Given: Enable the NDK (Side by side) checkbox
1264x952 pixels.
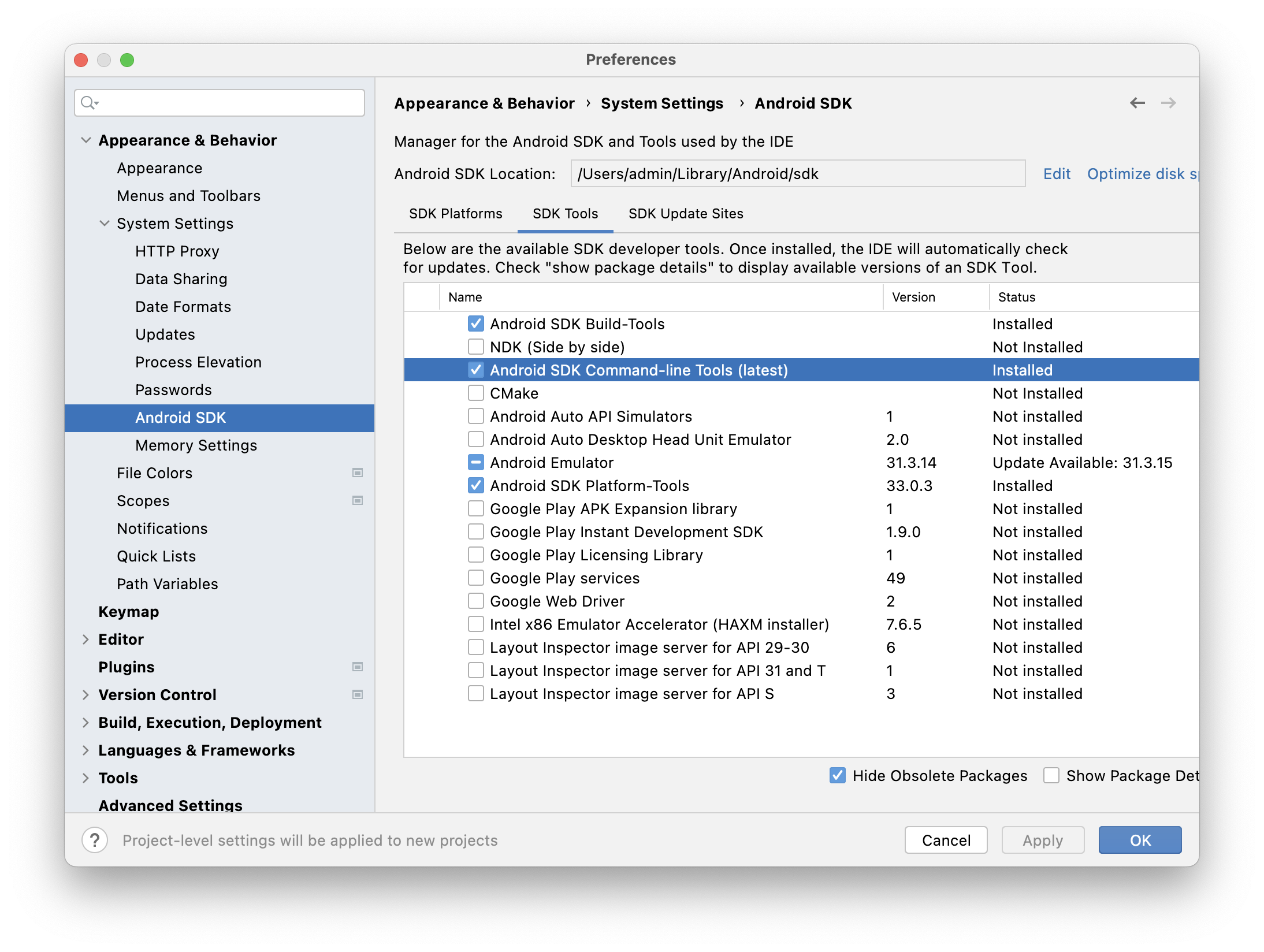Looking at the screenshot, I should [475, 347].
